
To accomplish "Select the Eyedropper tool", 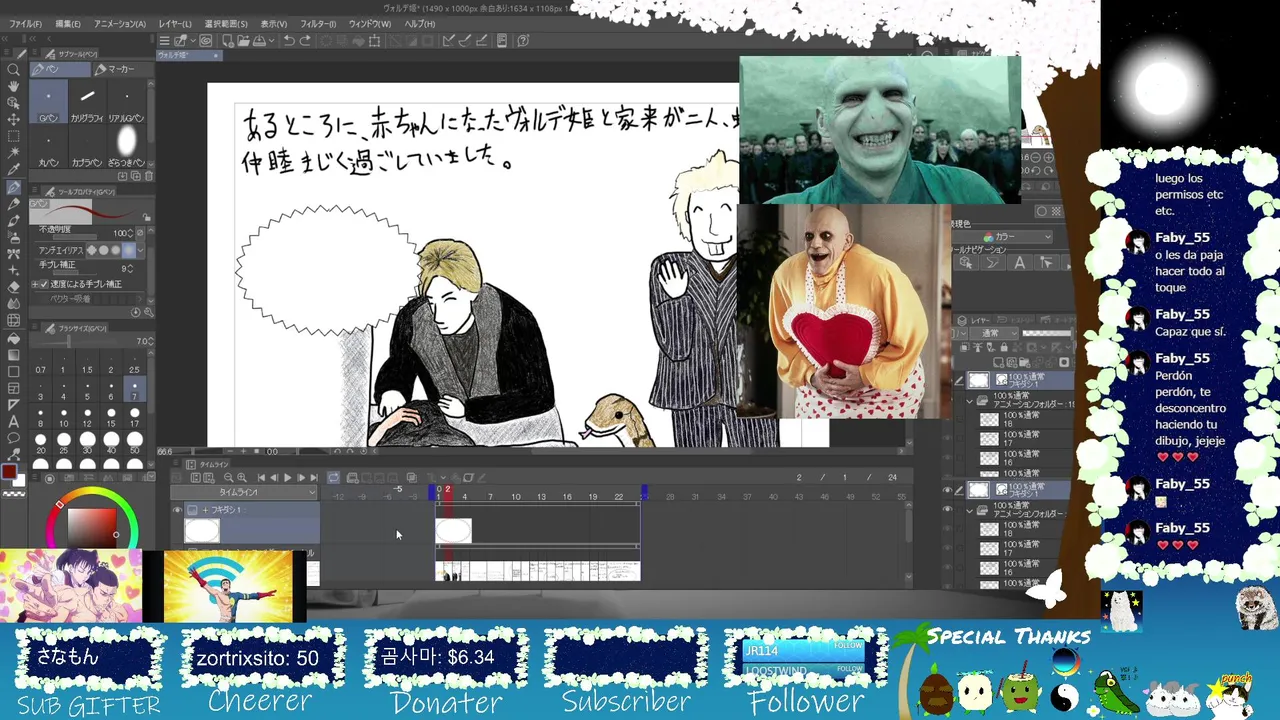I will click(13, 171).
